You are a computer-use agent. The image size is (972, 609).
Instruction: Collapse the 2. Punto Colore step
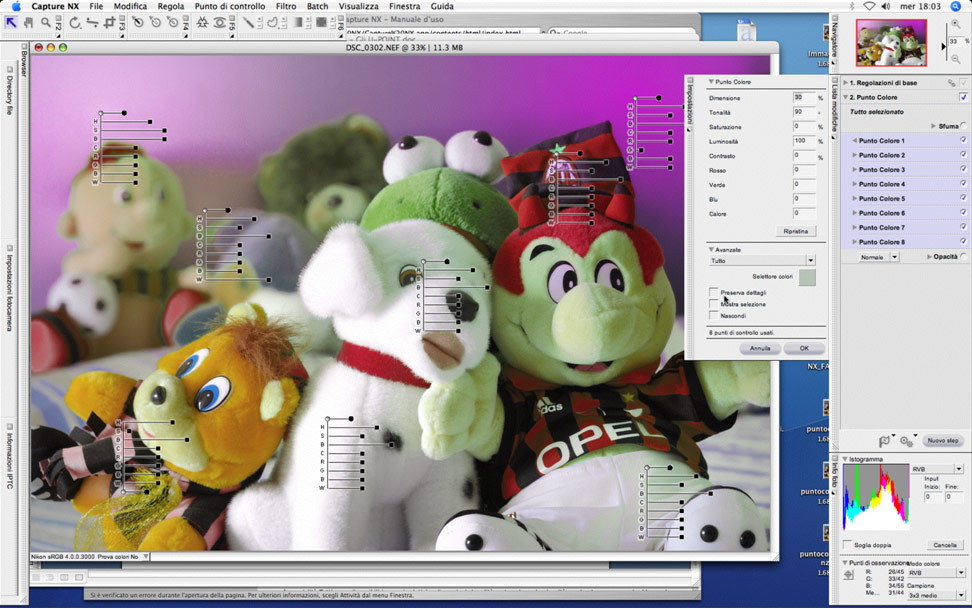[x=846, y=97]
